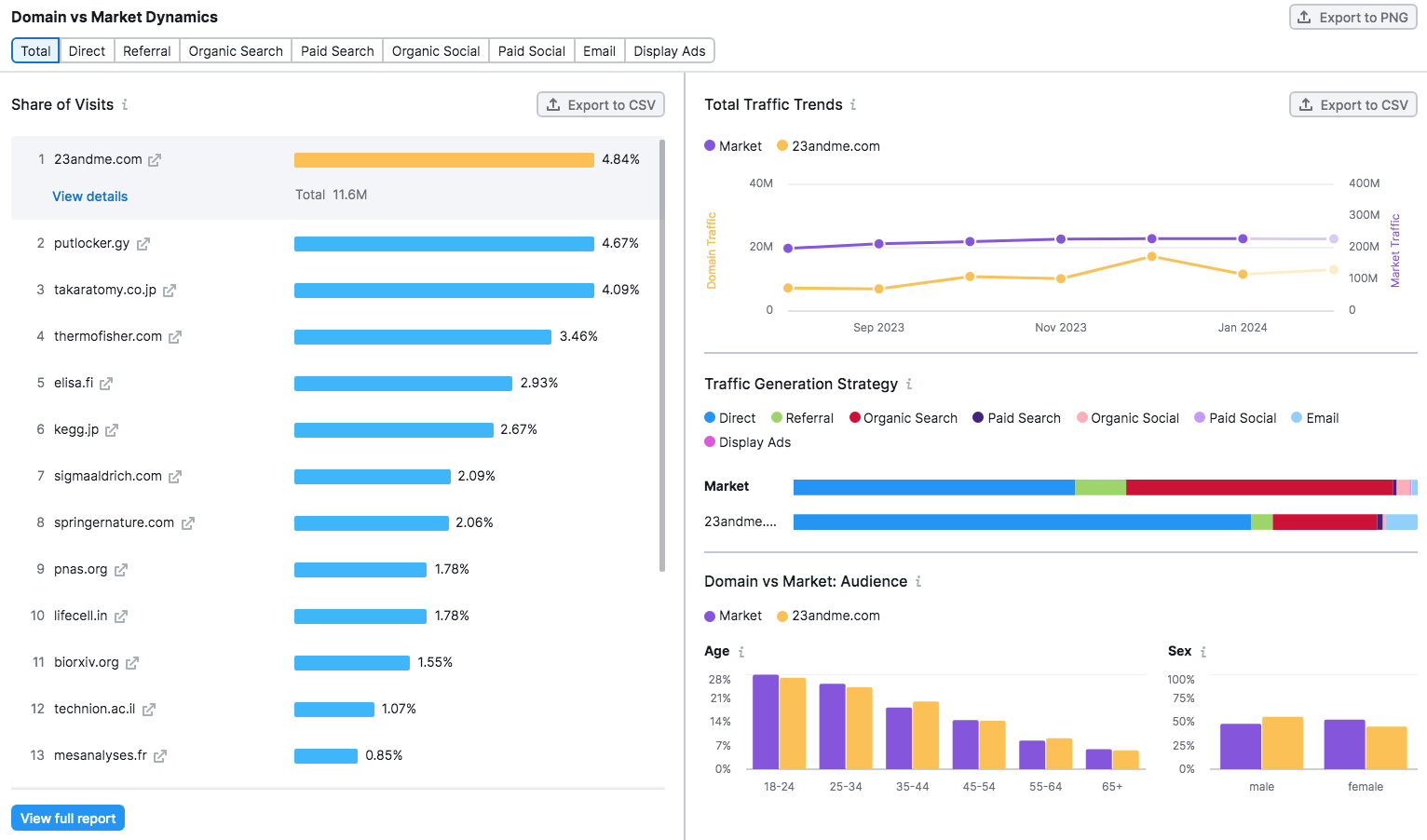Viewport: 1427px width, 840px height.
Task: Toggle Paid Search in strategy legend
Action: tap(1017, 418)
